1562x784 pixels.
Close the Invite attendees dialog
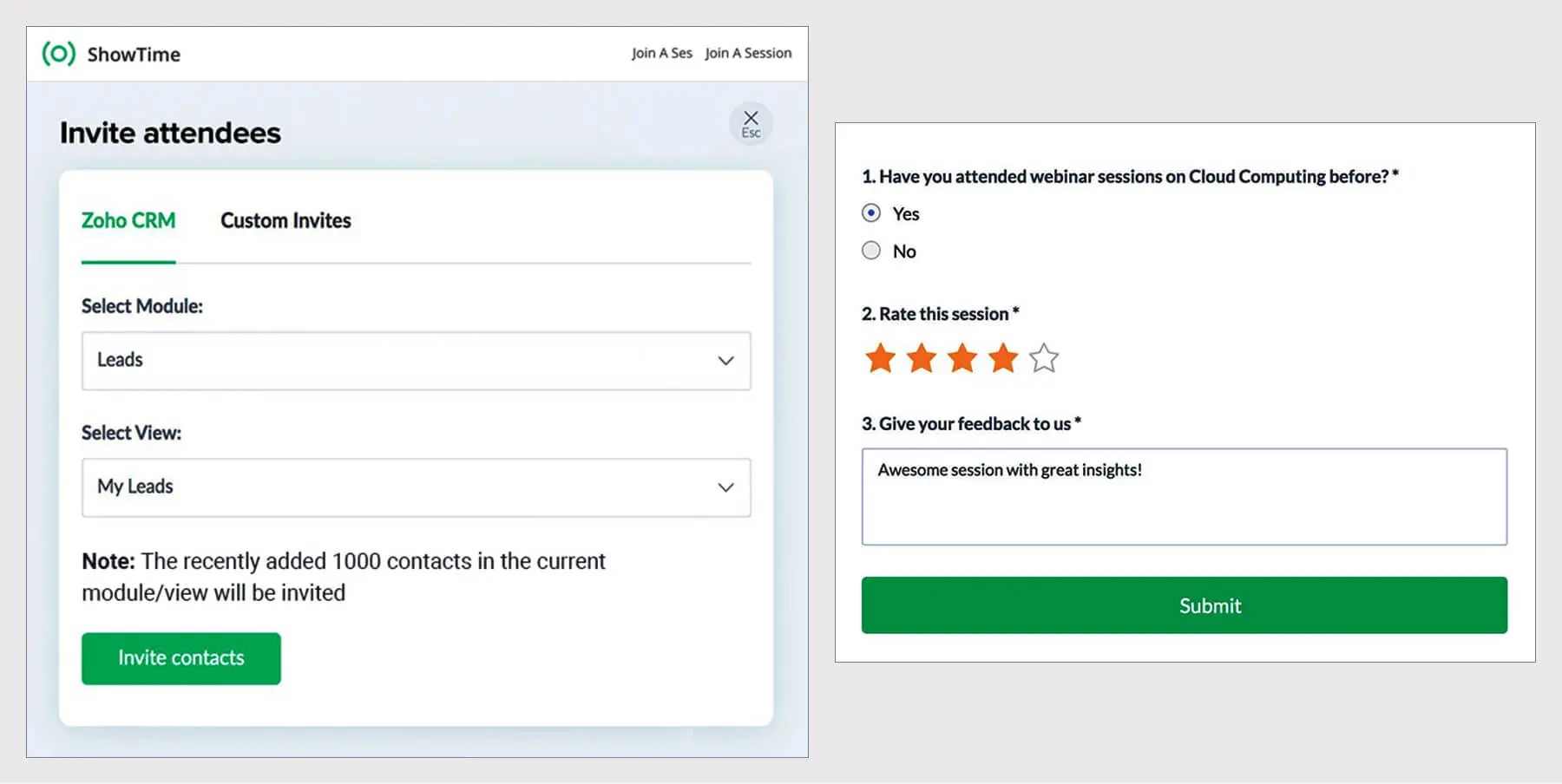[x=751, y=123]
